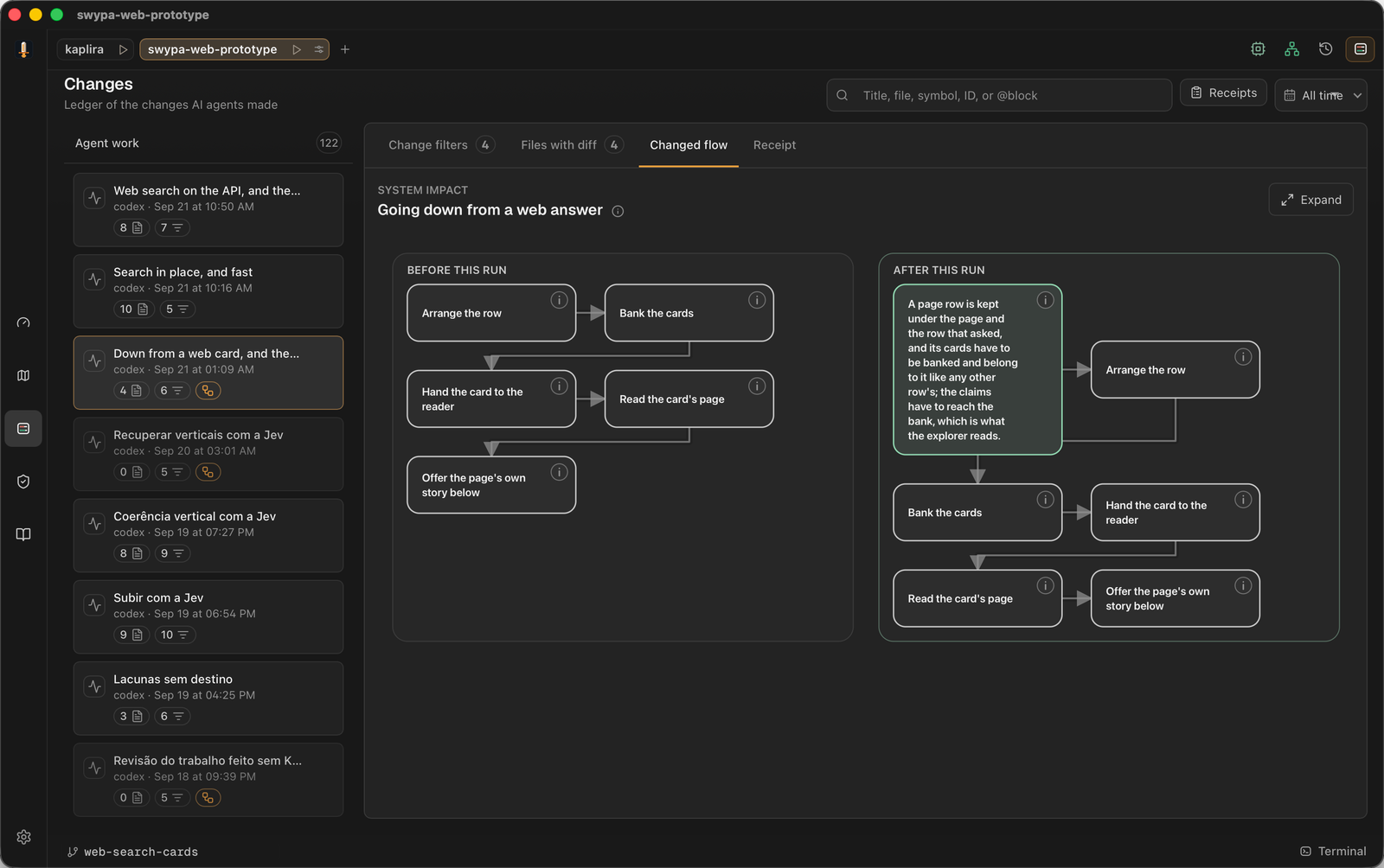Open the Terminal at bottom right
1384x868 pixels.
pos(1333,852)
